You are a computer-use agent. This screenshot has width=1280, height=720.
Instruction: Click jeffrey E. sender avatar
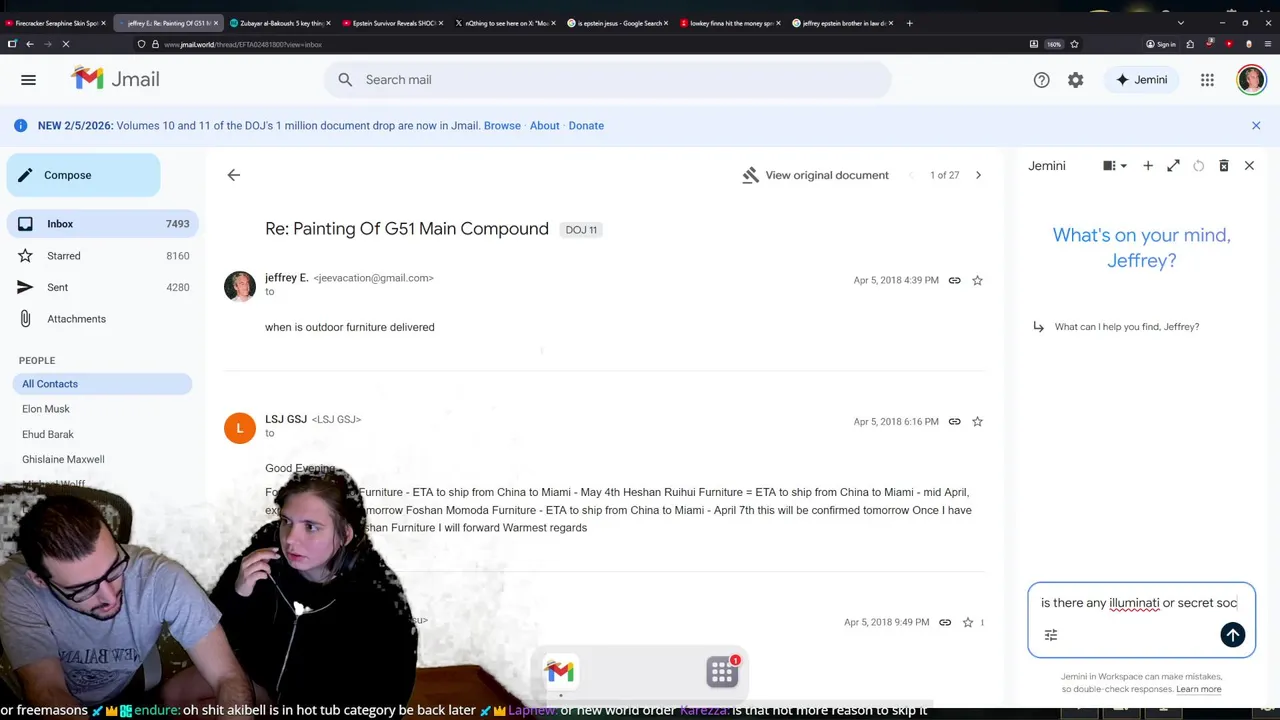(x=240, y=285)
